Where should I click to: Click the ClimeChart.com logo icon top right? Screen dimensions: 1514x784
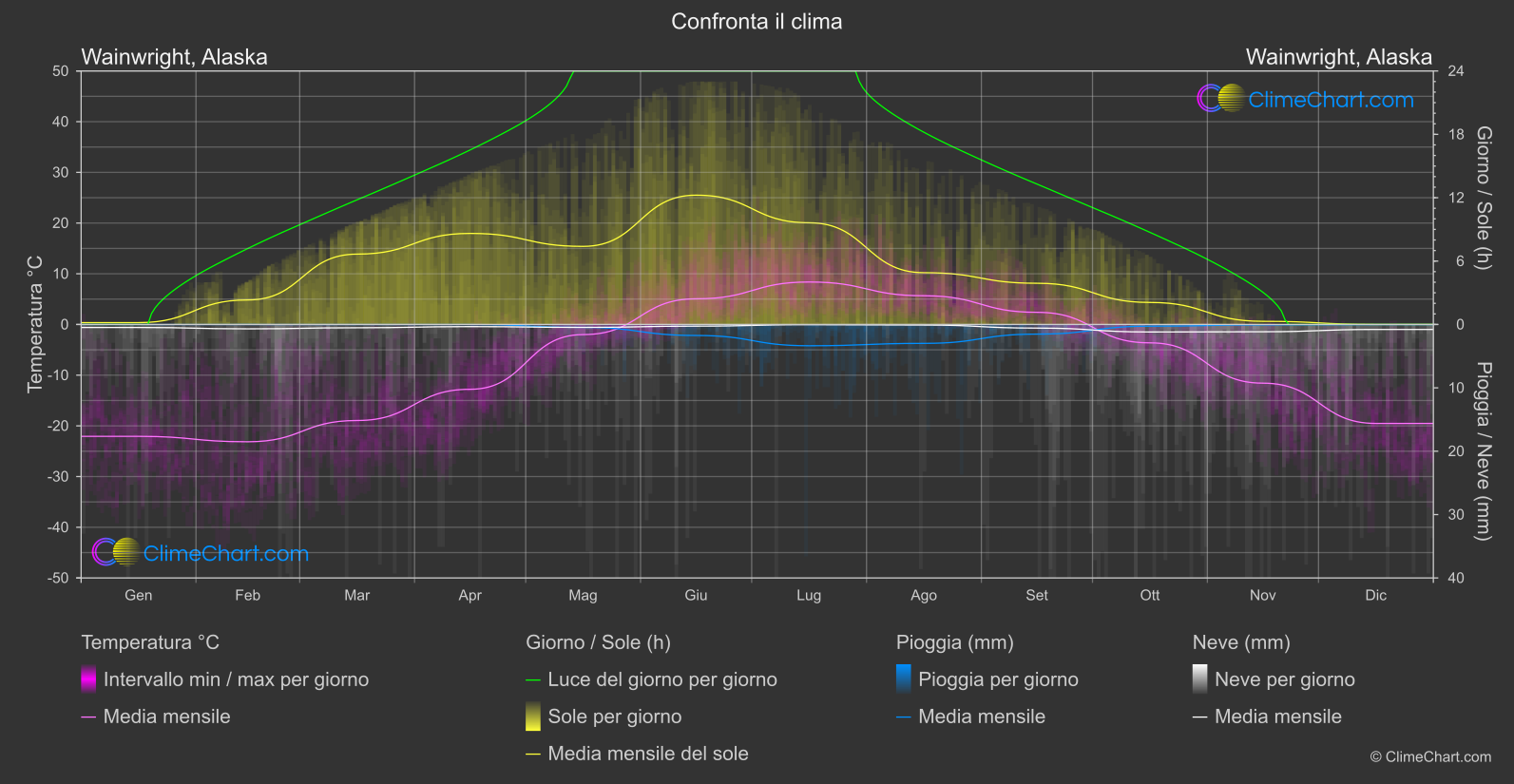[1221, 98]
